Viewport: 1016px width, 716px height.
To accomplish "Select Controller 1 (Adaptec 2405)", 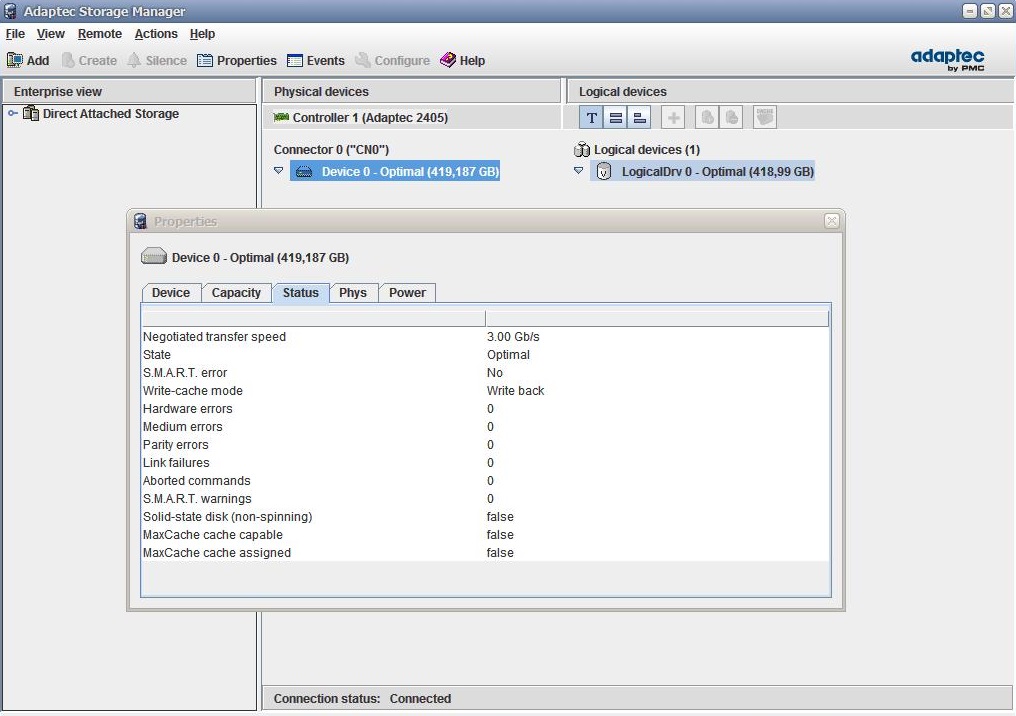I will point(370,117).
